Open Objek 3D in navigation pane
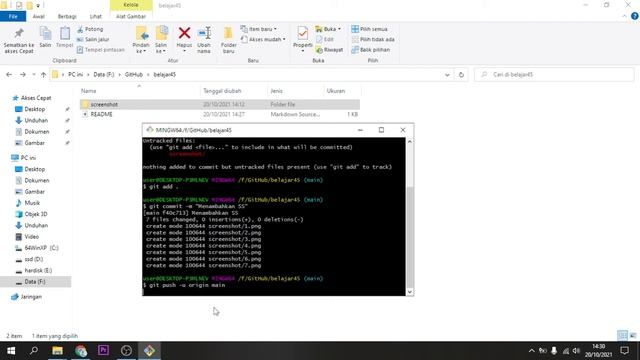Image resolution: width=640 pixels, height=360 pixels. point(36,214)
